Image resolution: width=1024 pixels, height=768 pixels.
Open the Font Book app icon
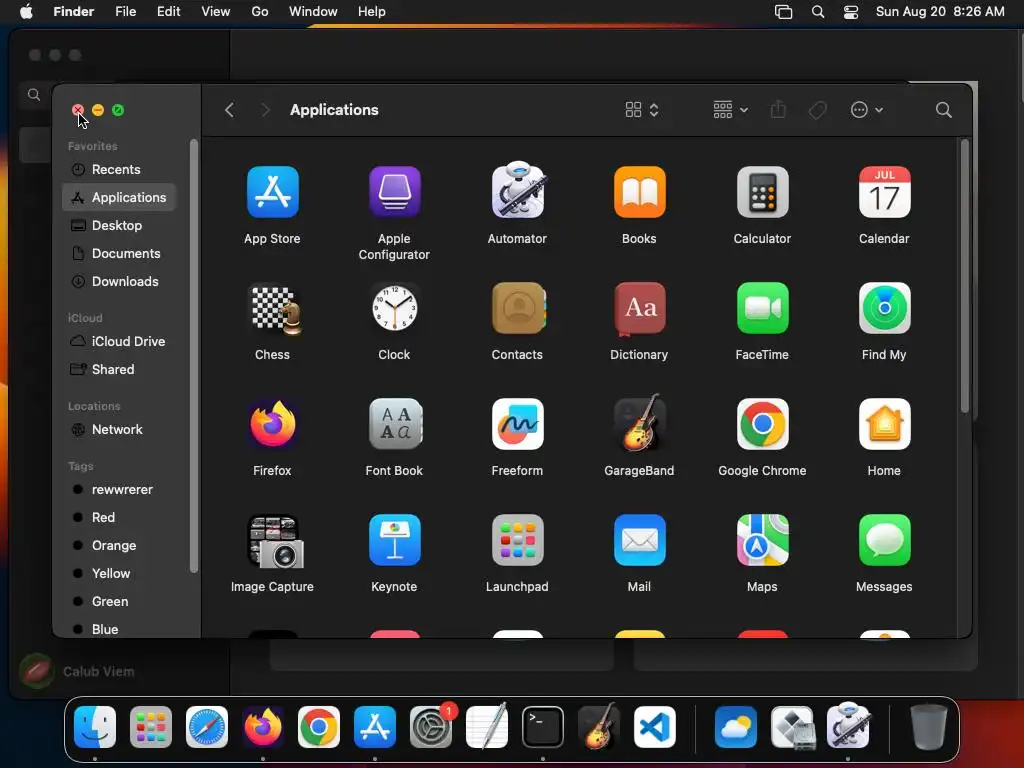[394, 424]
